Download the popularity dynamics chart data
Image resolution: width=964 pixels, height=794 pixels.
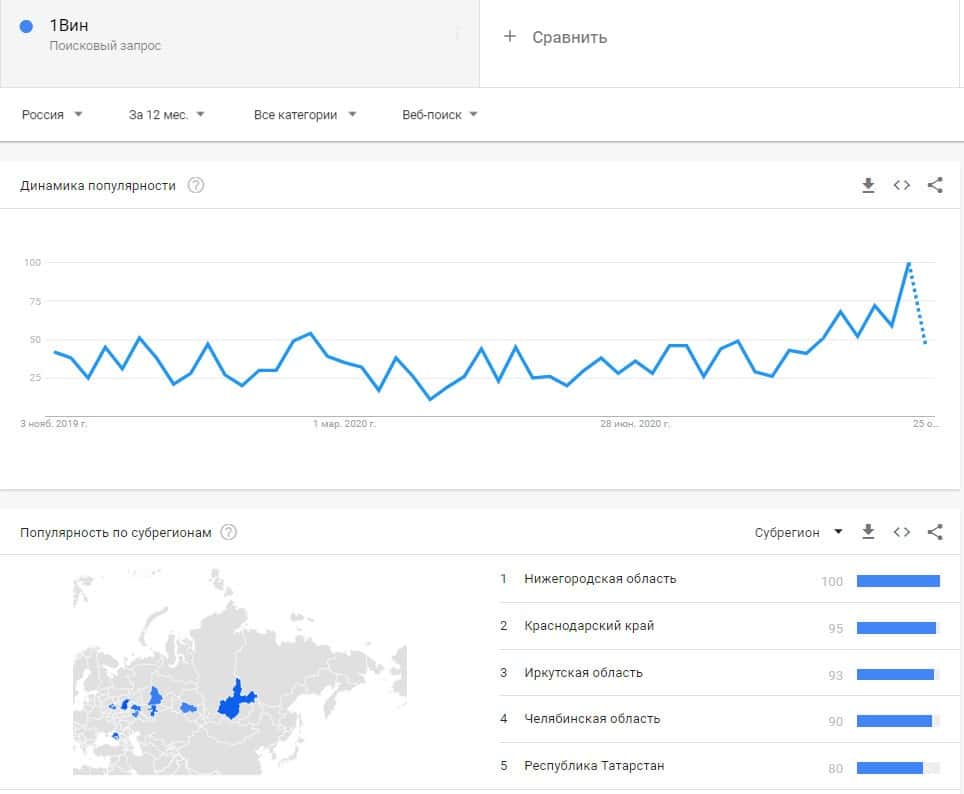[x=868, y=185]
